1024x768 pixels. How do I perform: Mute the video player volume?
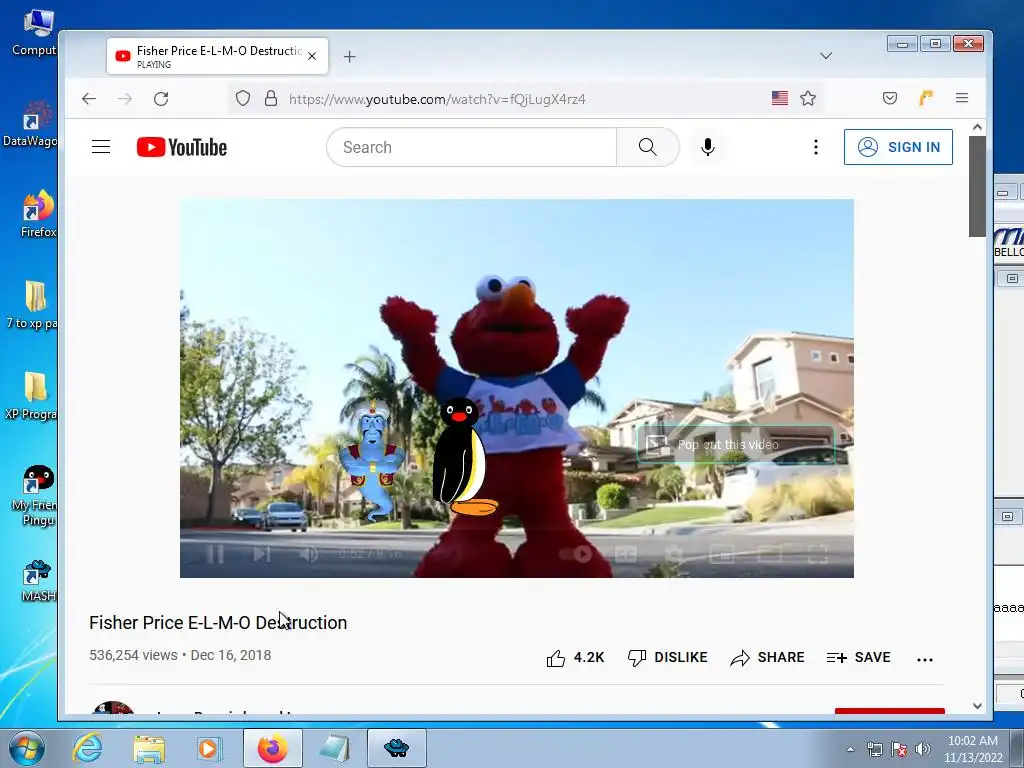[x=309, y=554]
